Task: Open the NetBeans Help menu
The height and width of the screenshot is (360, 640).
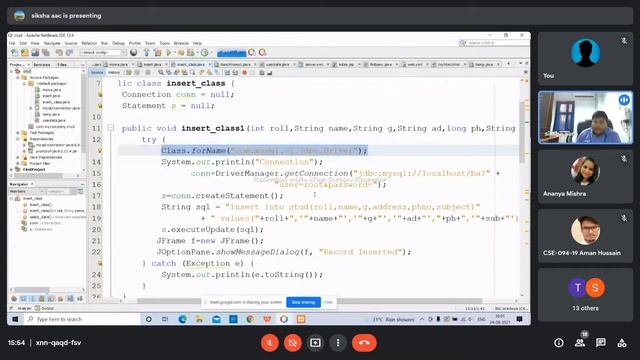Action: click(197, 43)
